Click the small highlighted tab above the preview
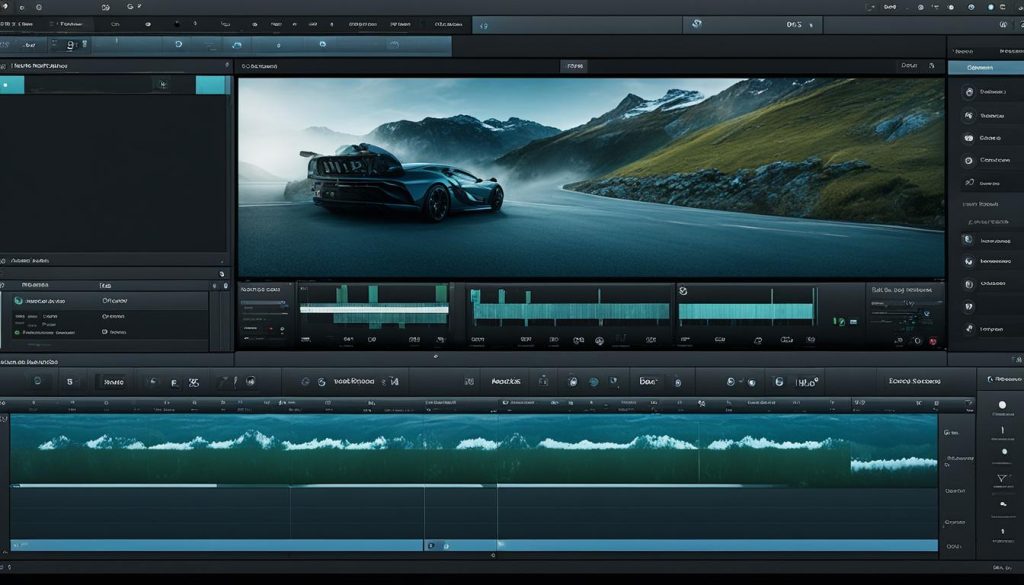The height and width of the screenshot is (585, 1024). tap(574, 66)
